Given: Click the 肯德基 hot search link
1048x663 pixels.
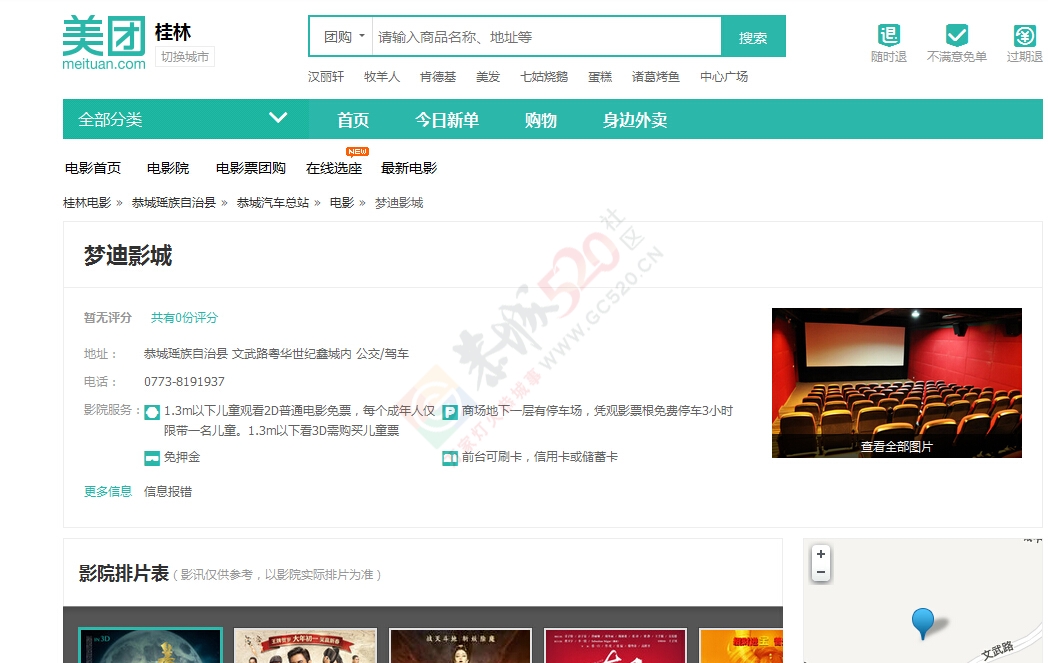Looking at the screenshot, I should (438, 77).
